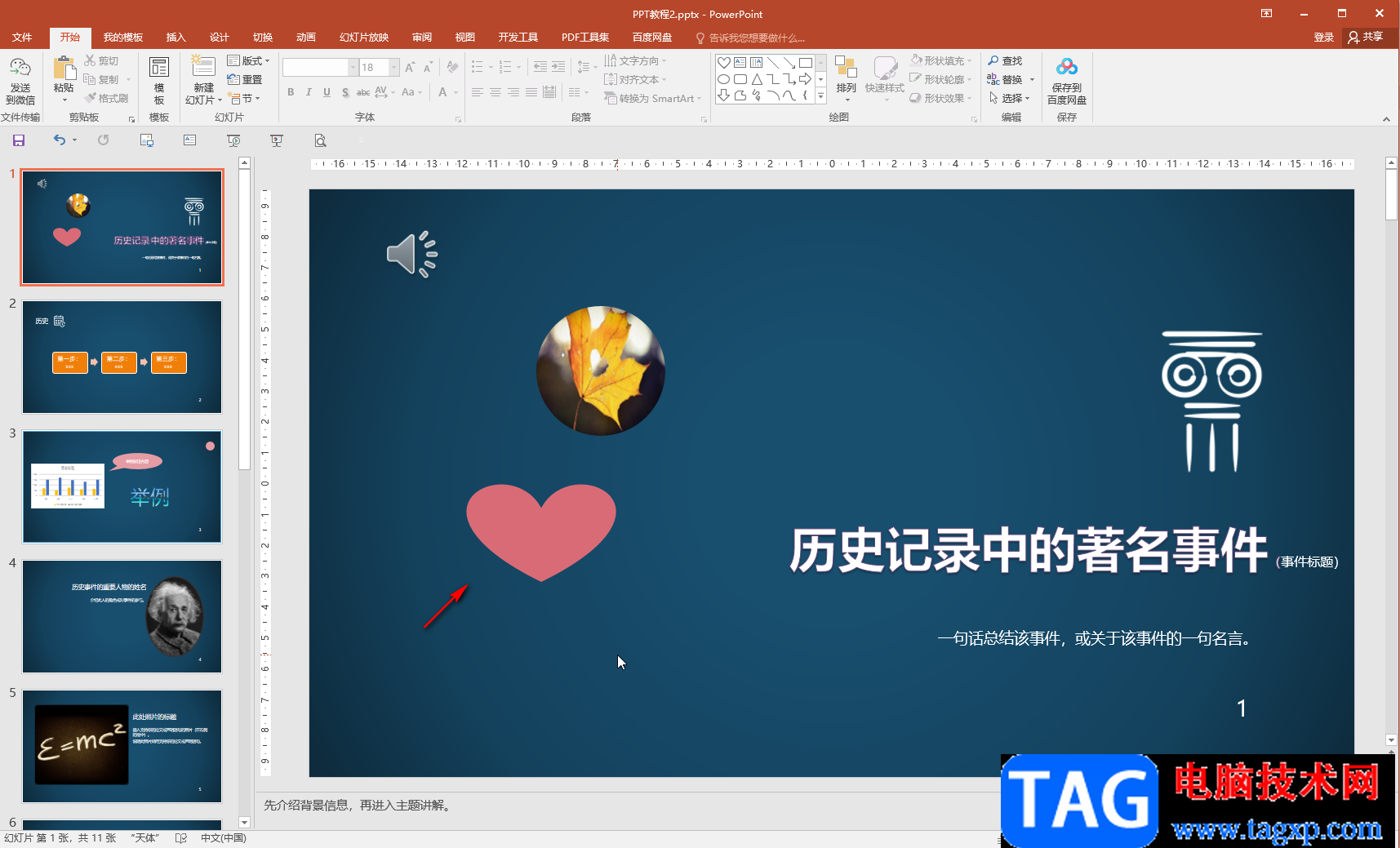This screenshot has height=848, width=1400.
Task: Click the Arrange (排列) icon
Action: coord(846,68)
